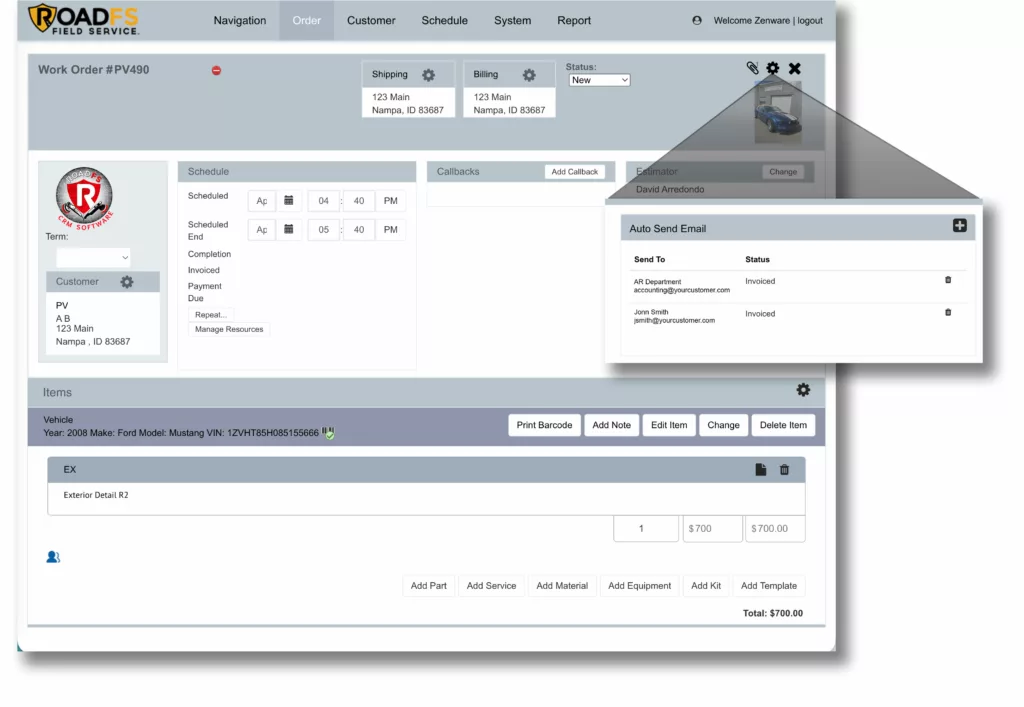Click the logout link
The height and width of the screenshot is (707, 1024).
click(x=810, y=20)
